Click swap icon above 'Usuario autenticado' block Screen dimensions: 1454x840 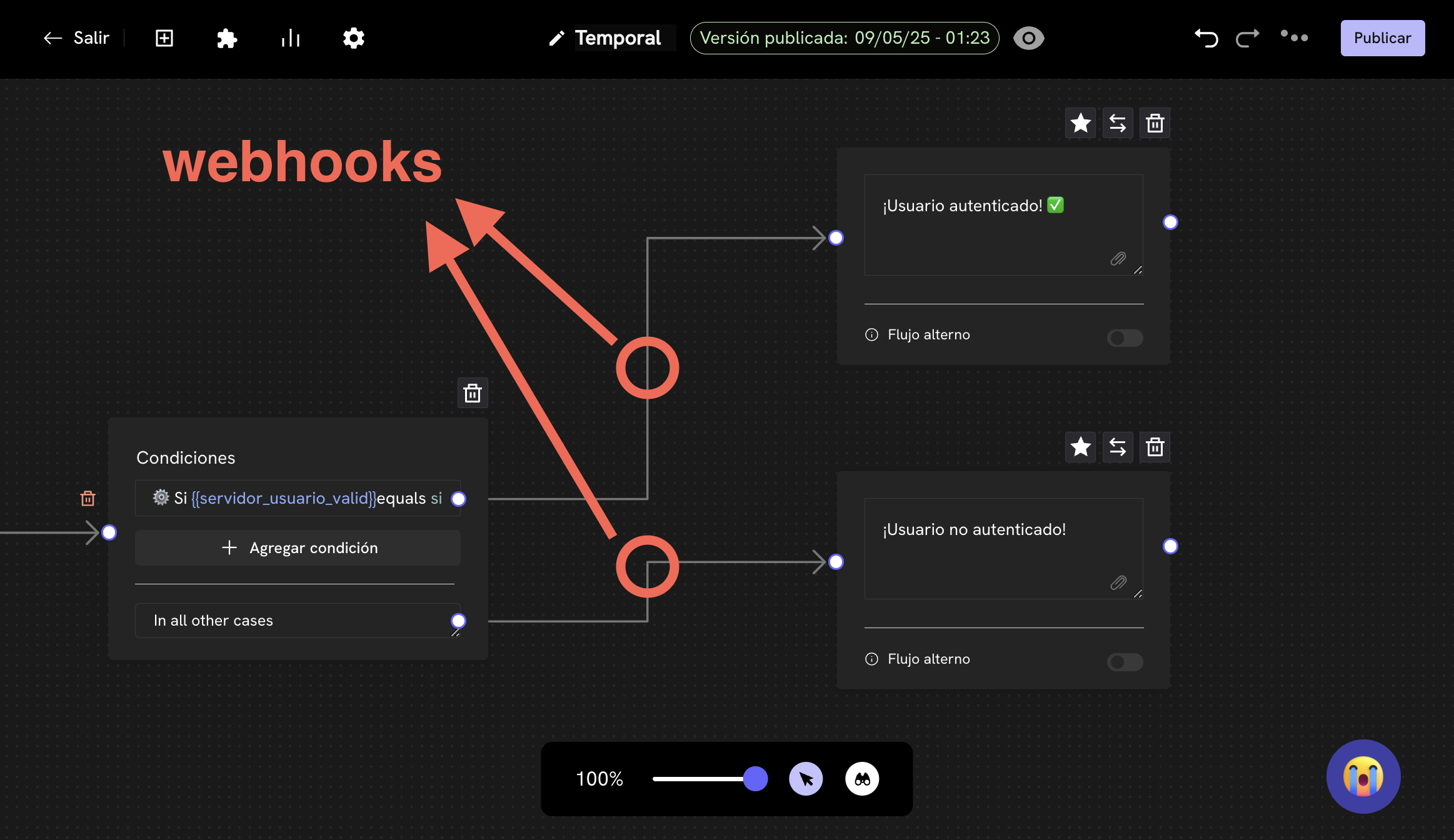click(1117, 123)
